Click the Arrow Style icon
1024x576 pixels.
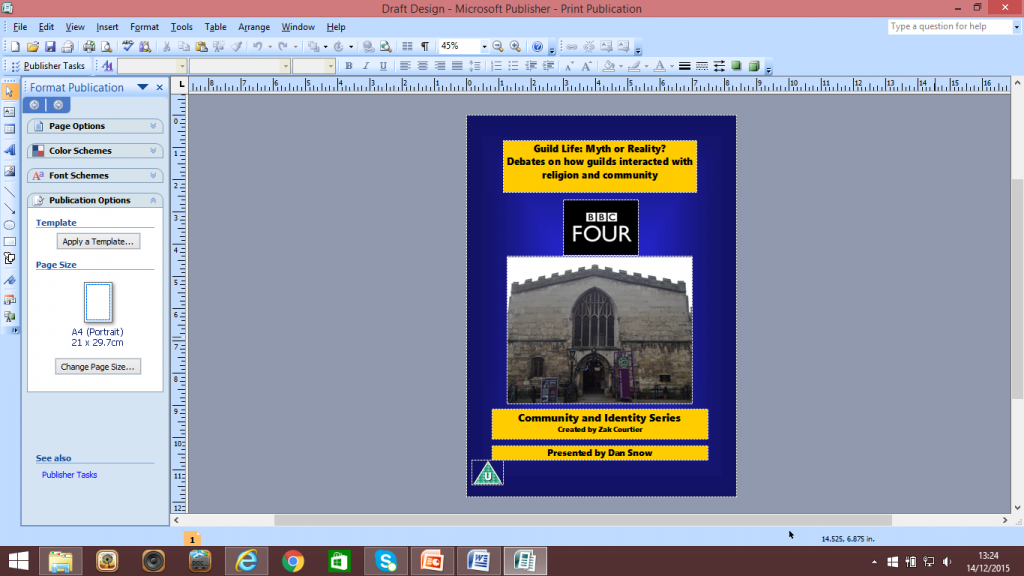coord(719,66)
